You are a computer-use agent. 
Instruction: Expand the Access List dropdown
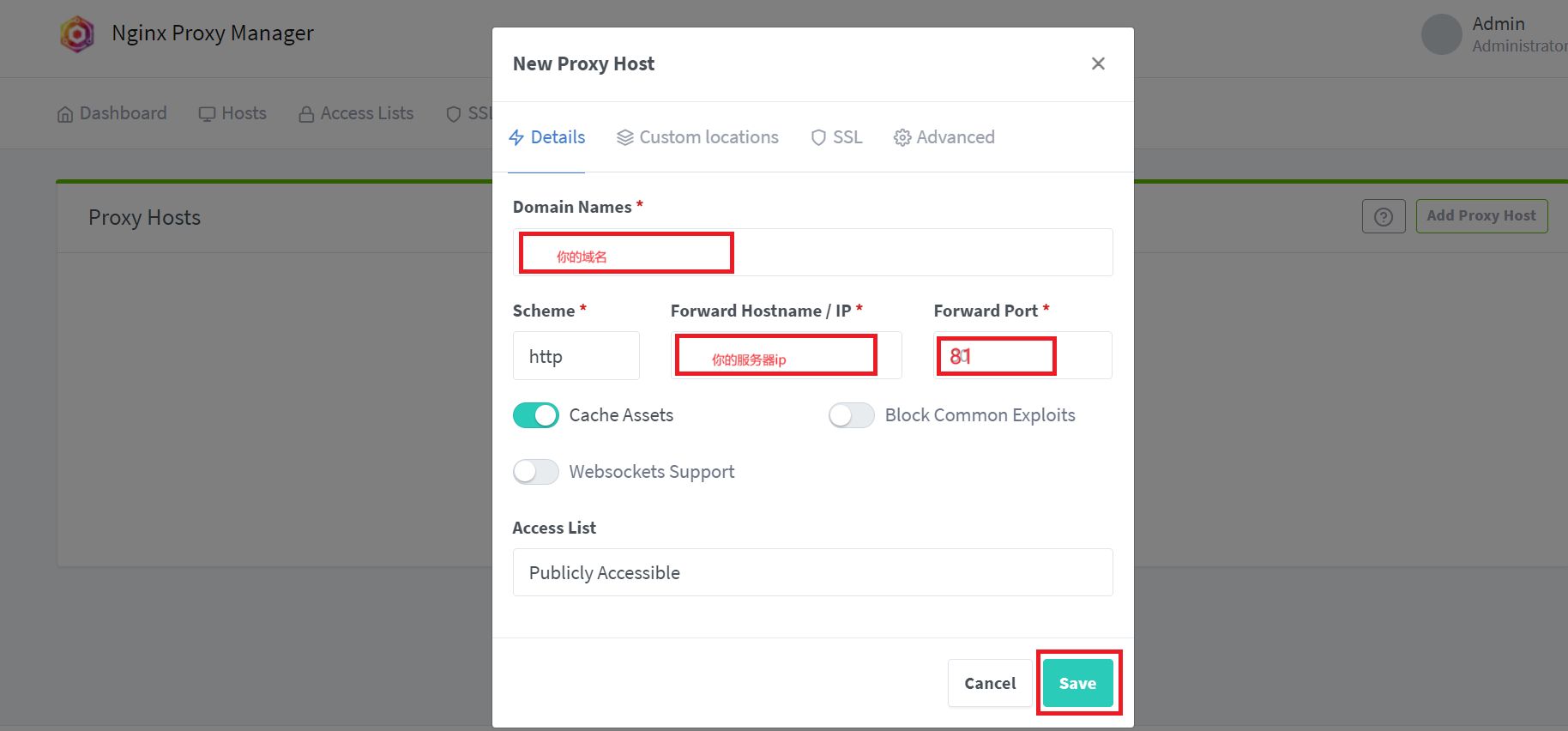click(x=812, y=572)
